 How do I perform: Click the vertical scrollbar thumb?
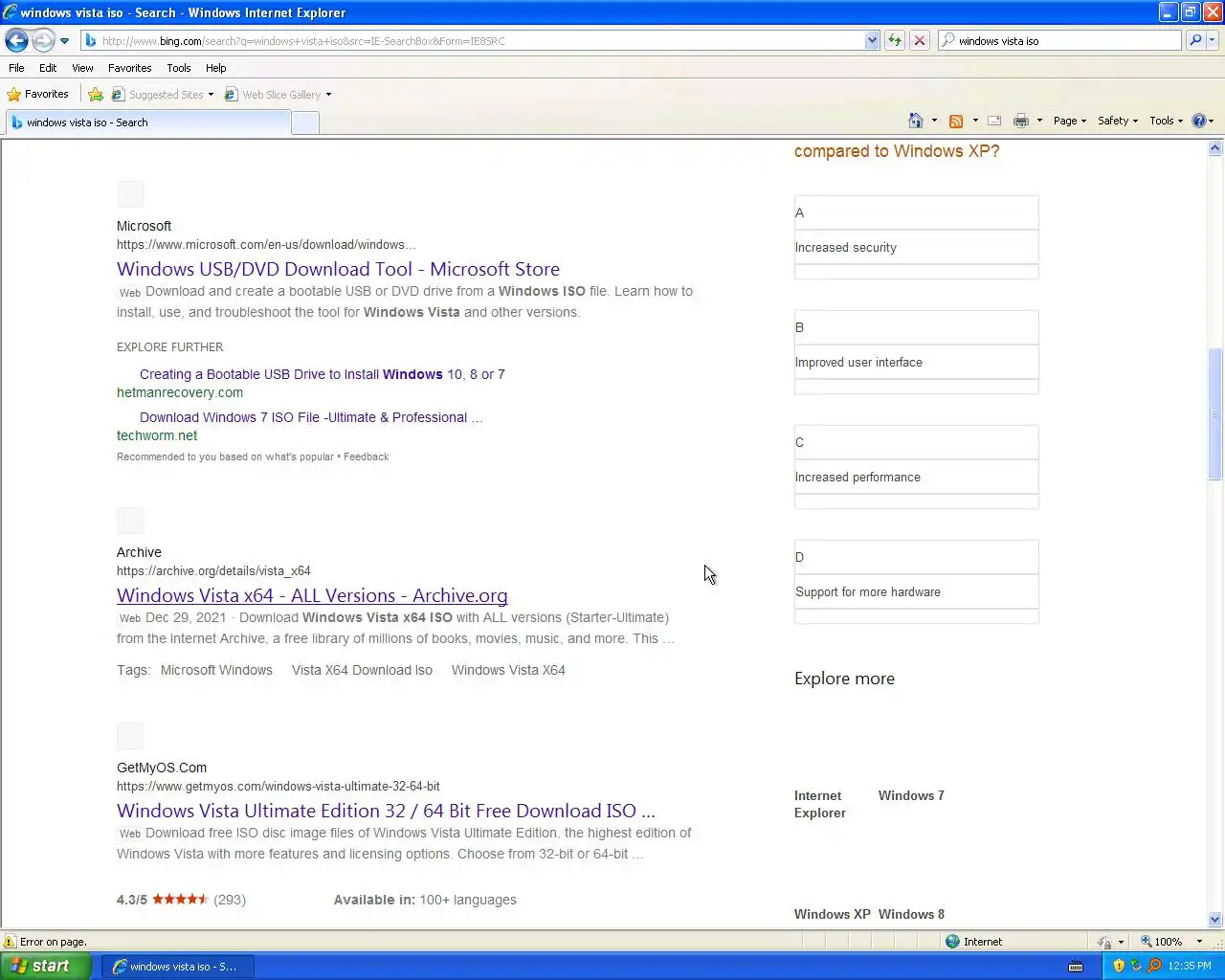pos(1215,413)
